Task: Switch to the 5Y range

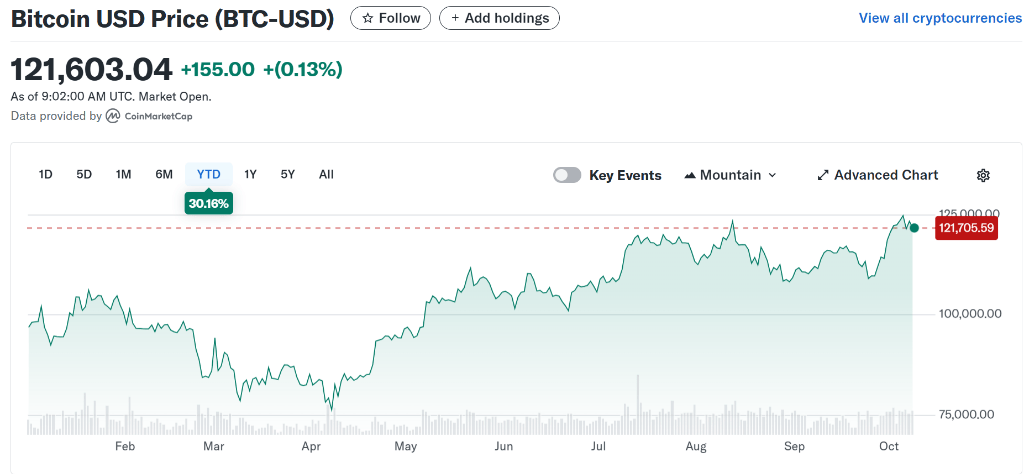Action: pyautogui.click(x=288, y=174)
